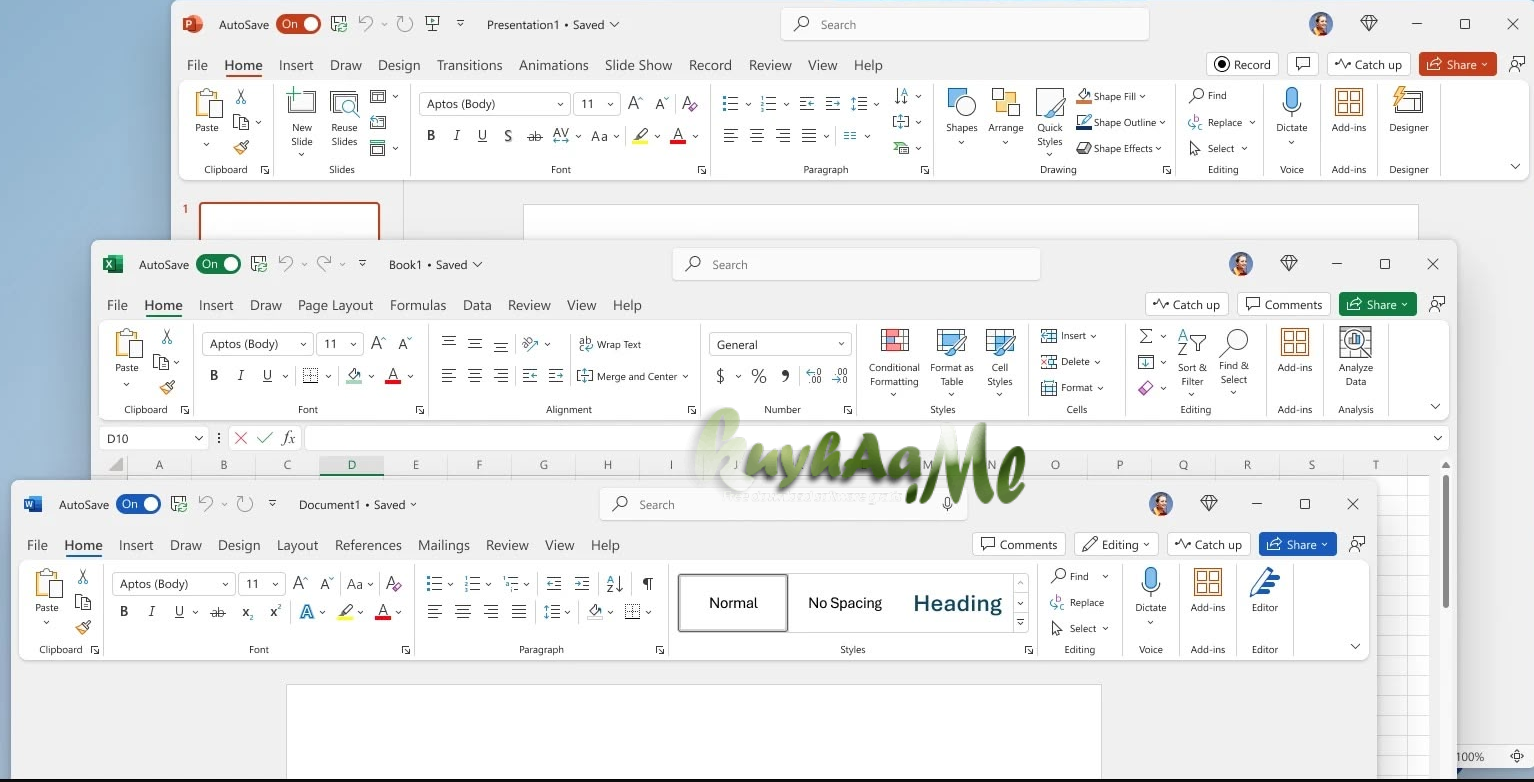1534x782 pixels.
Task: Expand Merge and Center dropdown in Excel
Action: coord(685,377)
